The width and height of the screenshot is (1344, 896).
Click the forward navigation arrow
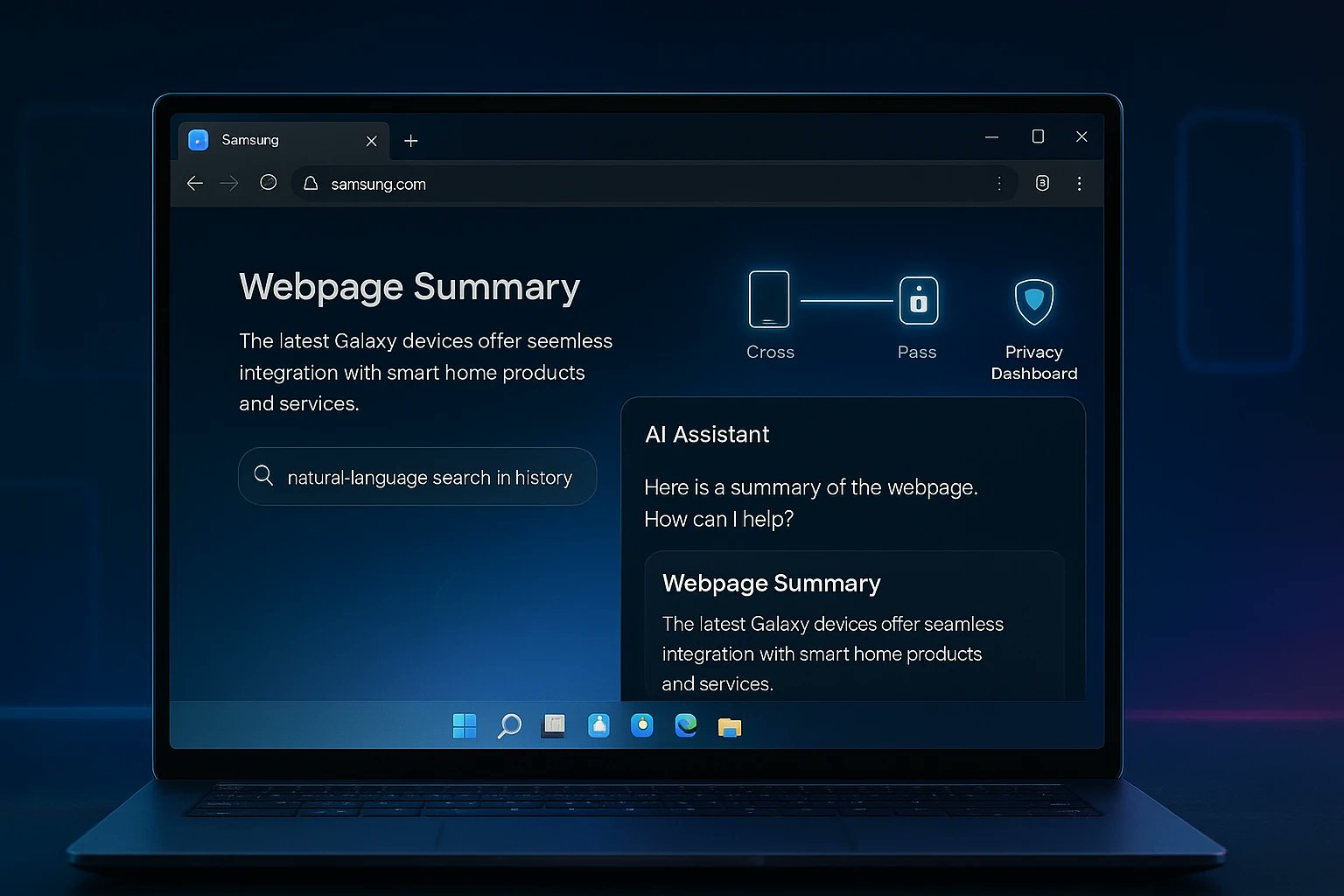(x=229, y=183)
